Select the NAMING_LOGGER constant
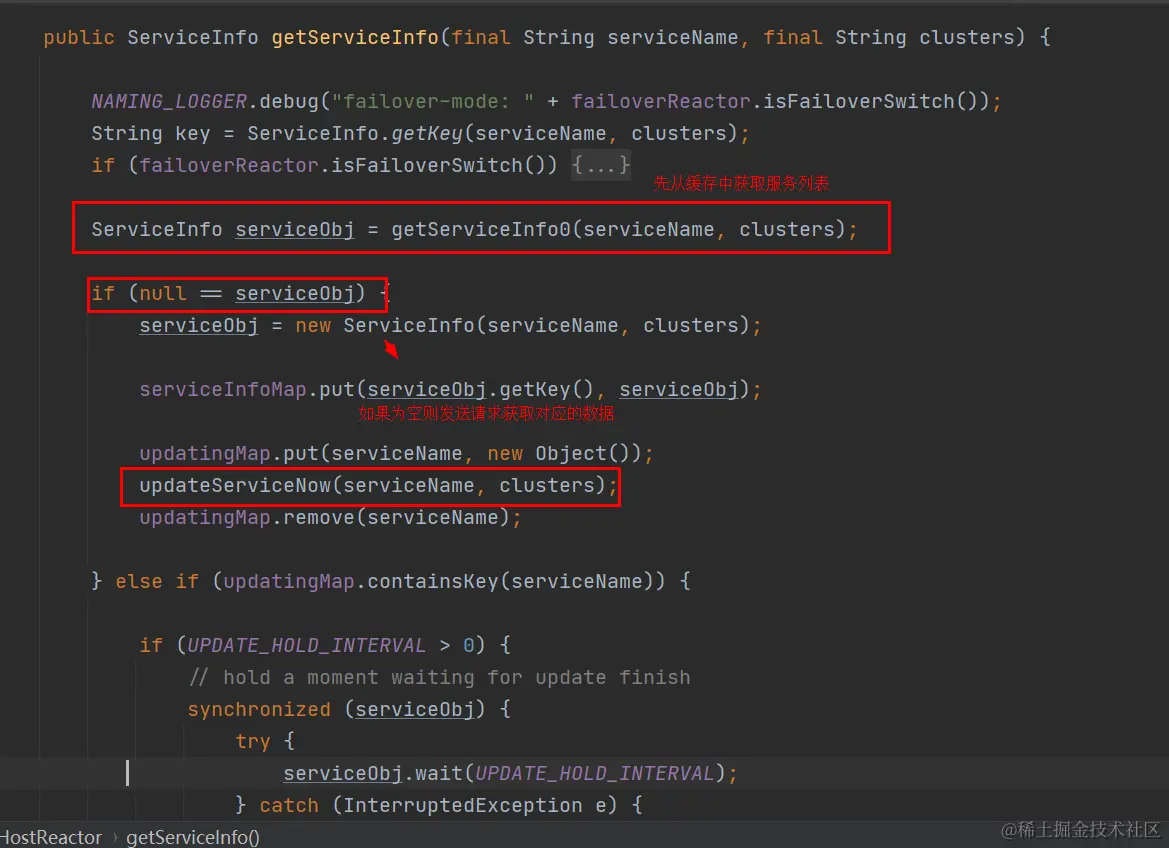The height and width of the screenshot is (848, 1169). point(168,101)
